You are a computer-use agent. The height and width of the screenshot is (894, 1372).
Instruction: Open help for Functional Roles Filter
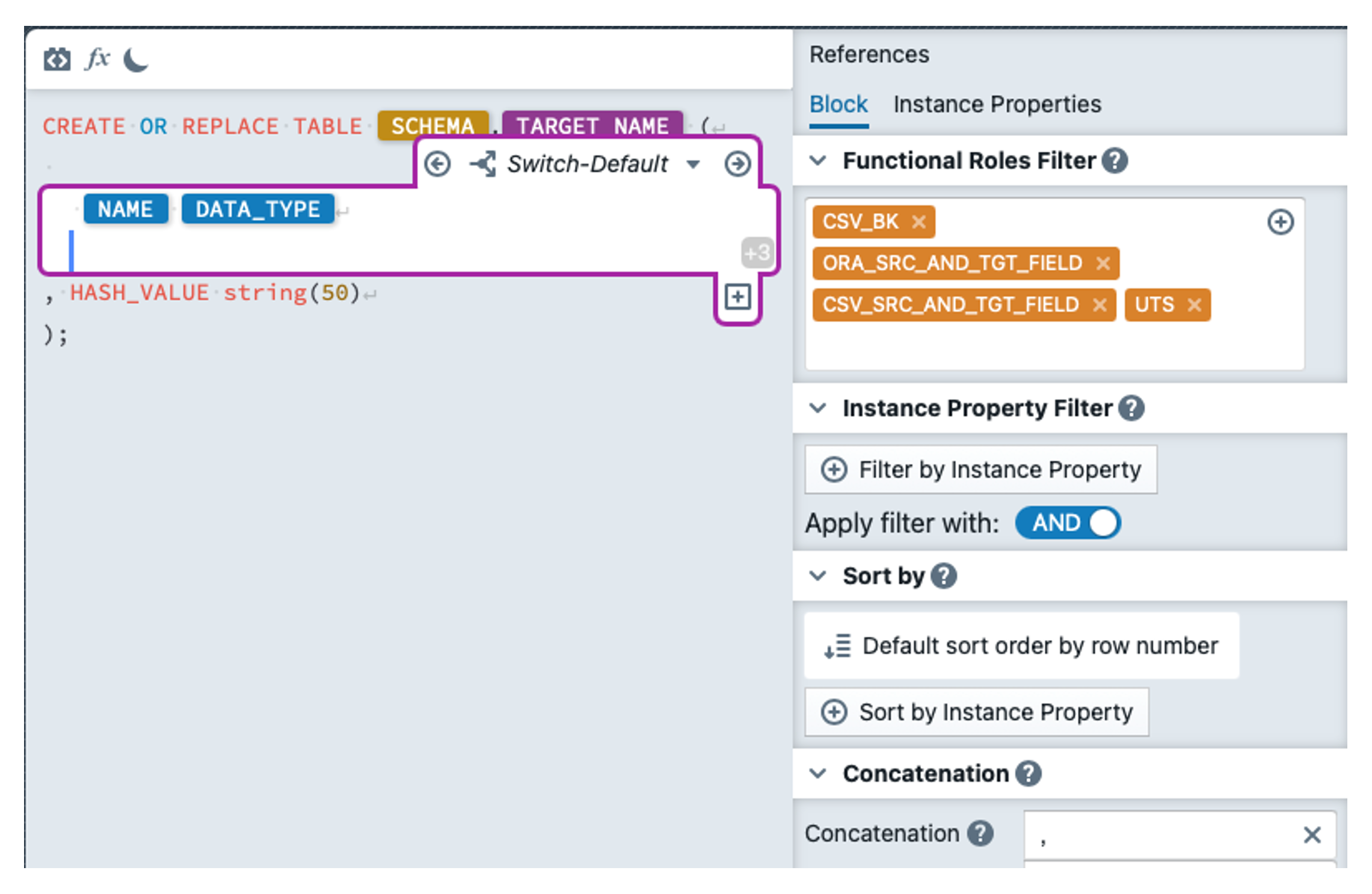tap(1115, 161)
